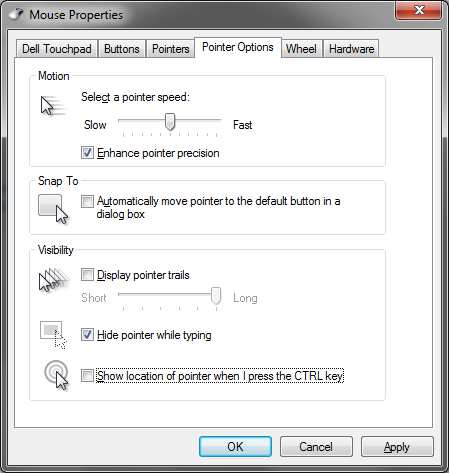Image resolution: width=449 pixels, height=473 pixels.
Task: Click the pointer trails icon
Action: tap(54, 280)
